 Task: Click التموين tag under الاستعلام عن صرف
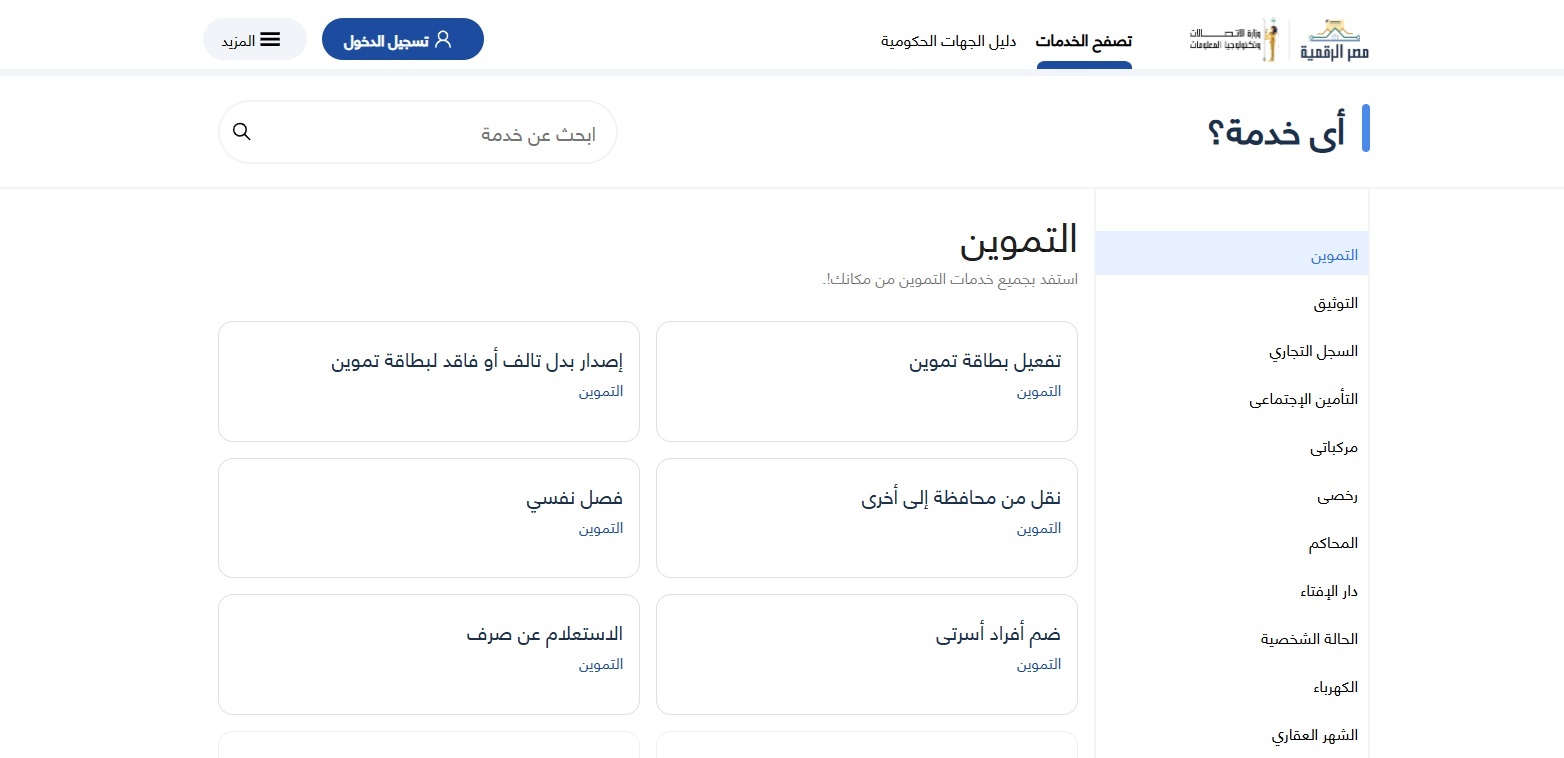[601, 664]
